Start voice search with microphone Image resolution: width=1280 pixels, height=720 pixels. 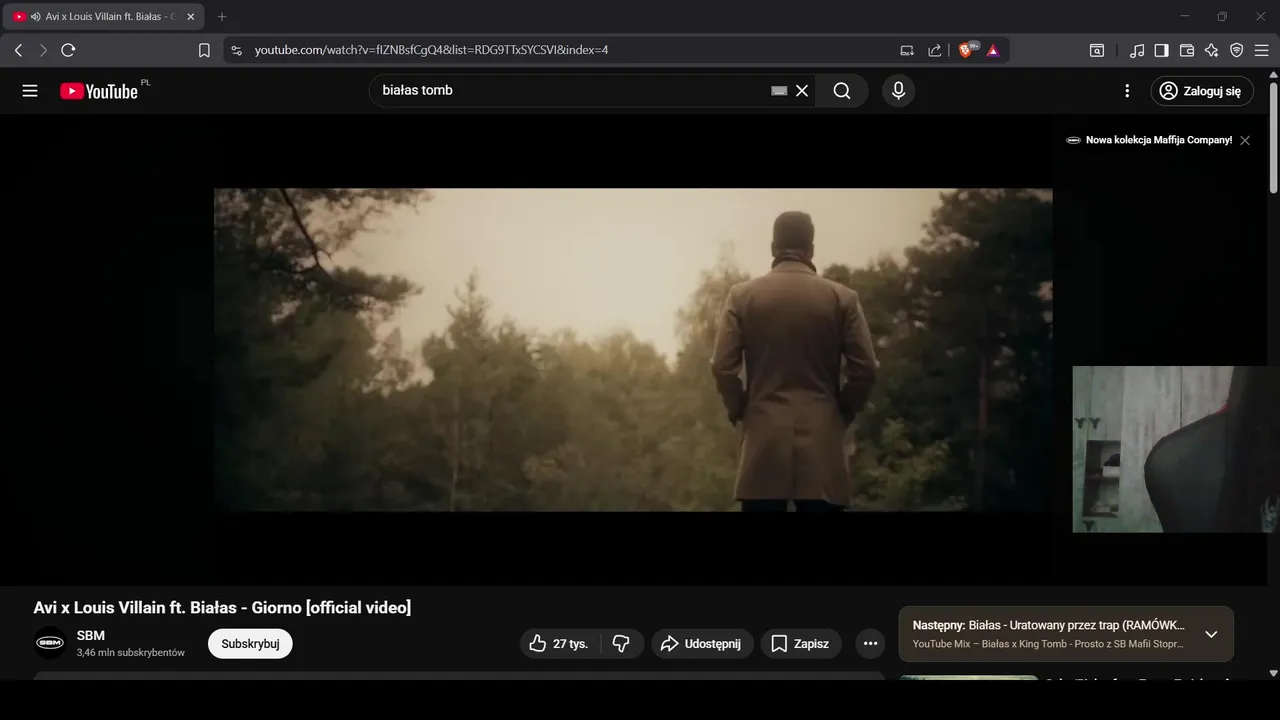pos(898,91)
